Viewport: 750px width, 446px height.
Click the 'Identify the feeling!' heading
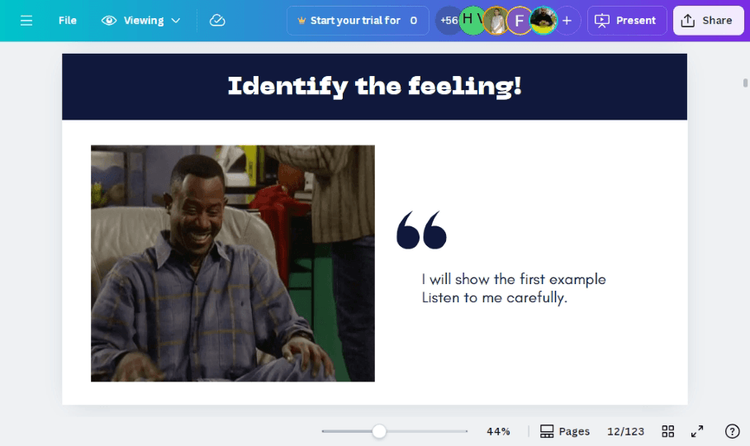click(x=375, y=86)
